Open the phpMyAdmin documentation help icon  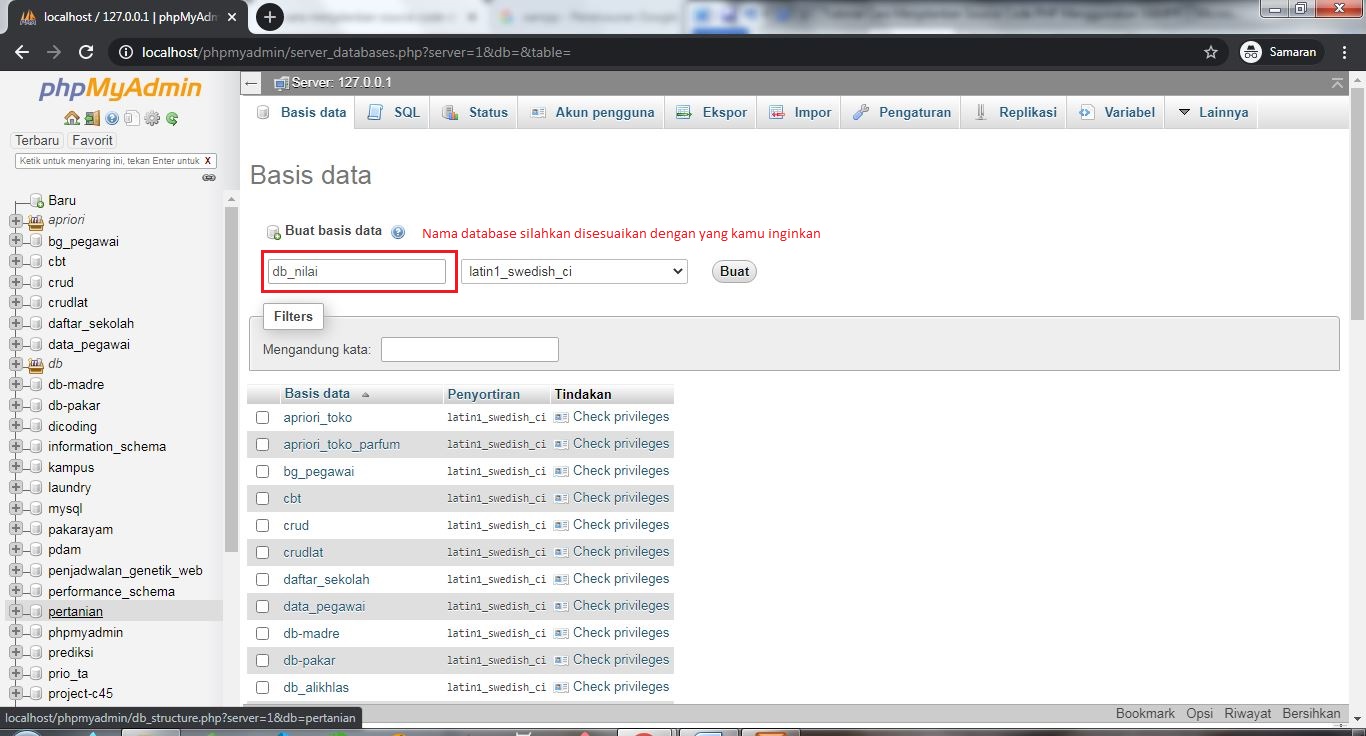coord(110,118)
